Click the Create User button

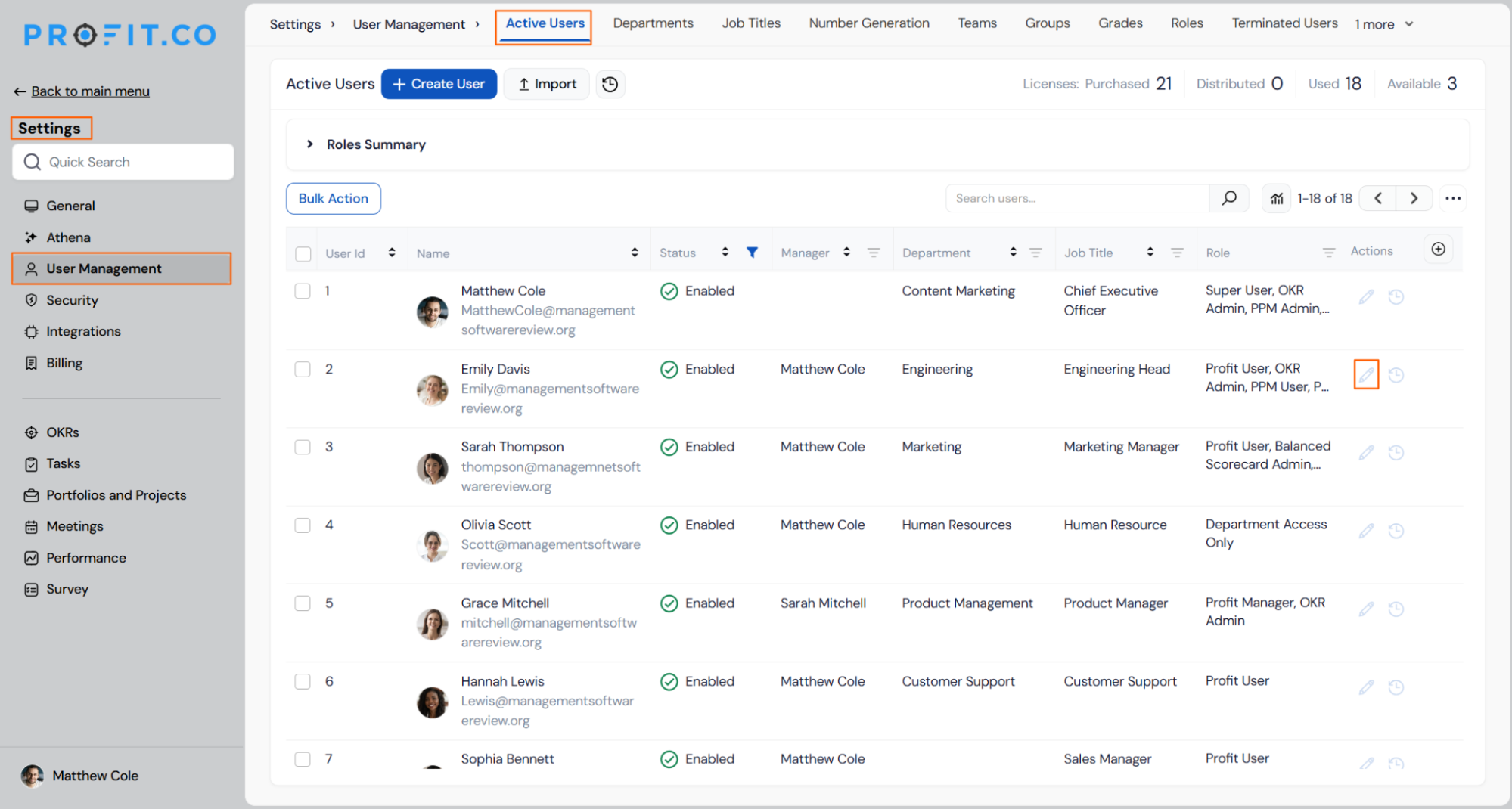[x=439, y=84]
